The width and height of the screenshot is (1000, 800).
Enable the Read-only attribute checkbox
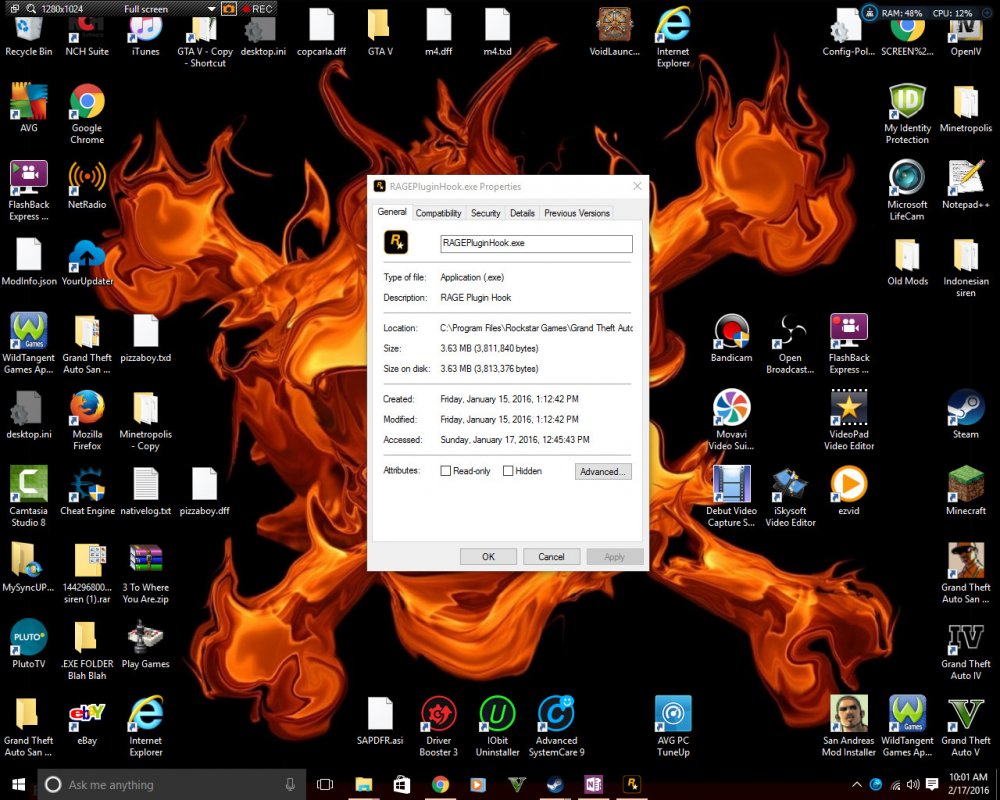[446, 471]
